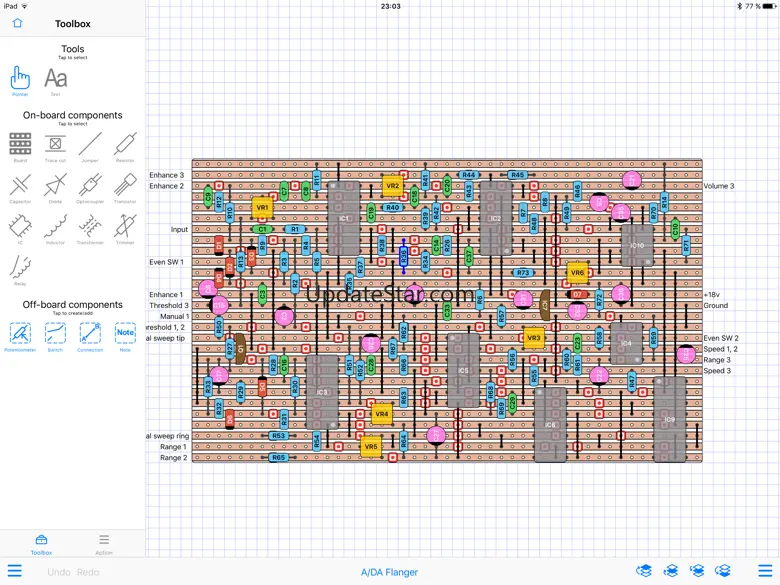The image size is (780, 585).
Task: Select the Trimmer component
Action: point(125,229)
